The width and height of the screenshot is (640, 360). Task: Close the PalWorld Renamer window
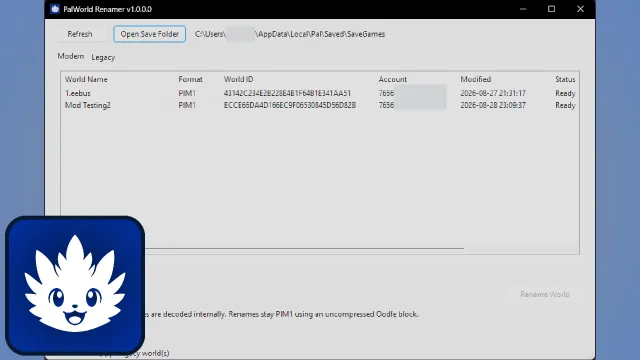(x=580, y=9)
